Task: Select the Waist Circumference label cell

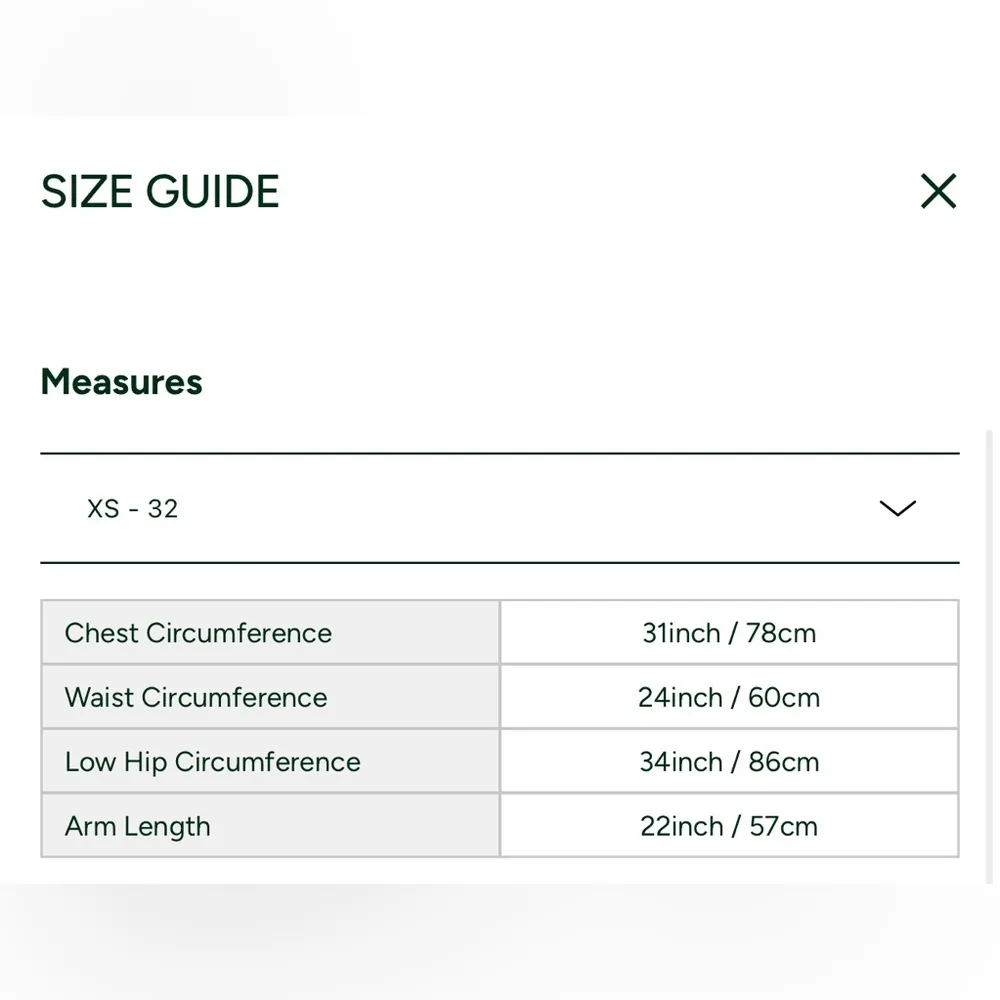Action: tap(196, 697)
